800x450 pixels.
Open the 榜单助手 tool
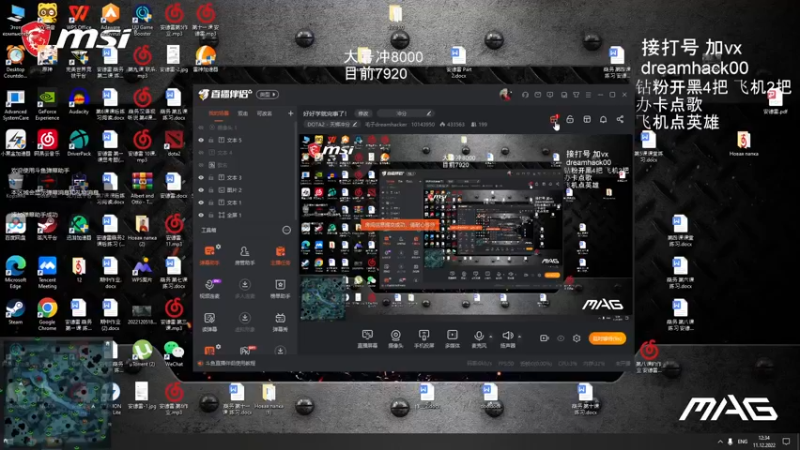click(x=280, y=288)
